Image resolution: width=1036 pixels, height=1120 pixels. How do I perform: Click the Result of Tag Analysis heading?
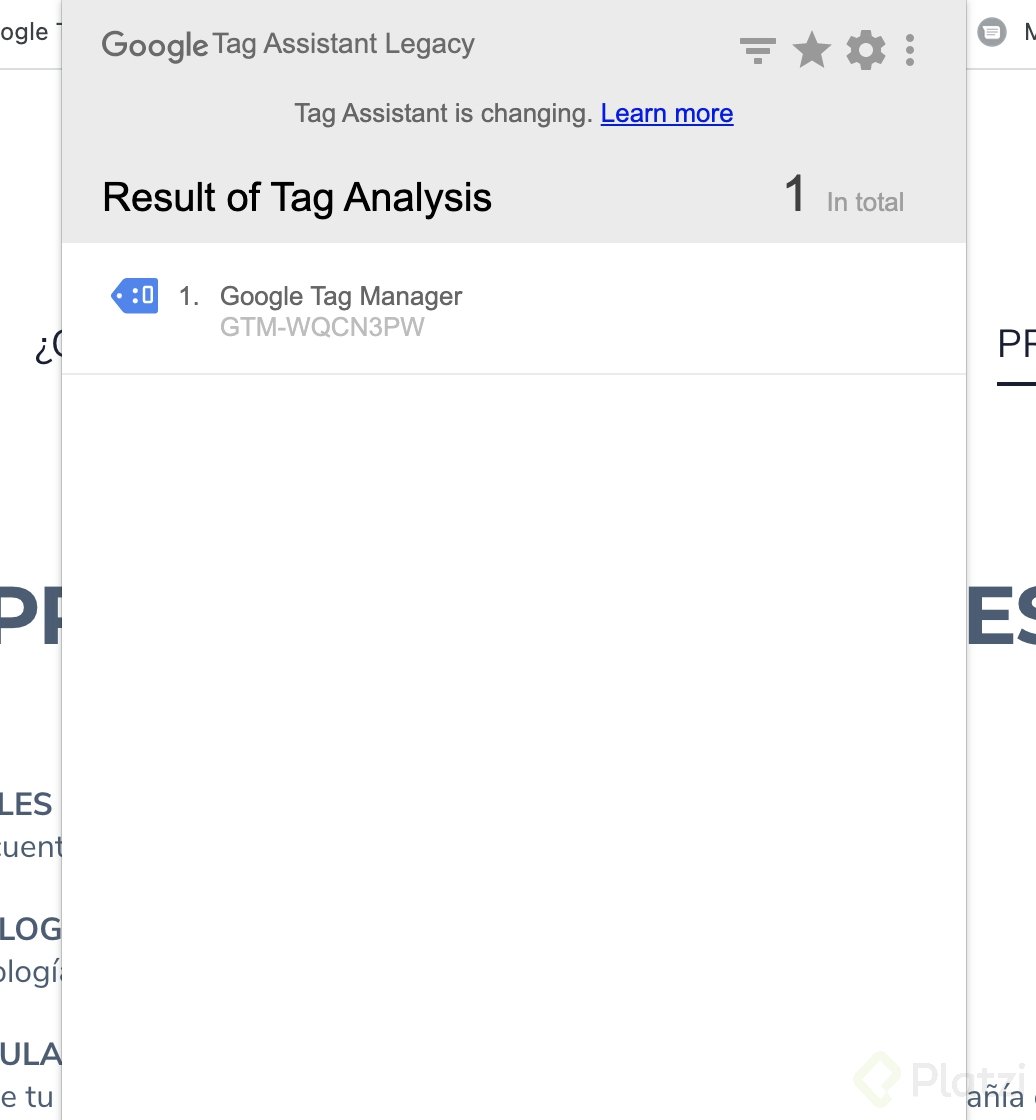(297, 197)
